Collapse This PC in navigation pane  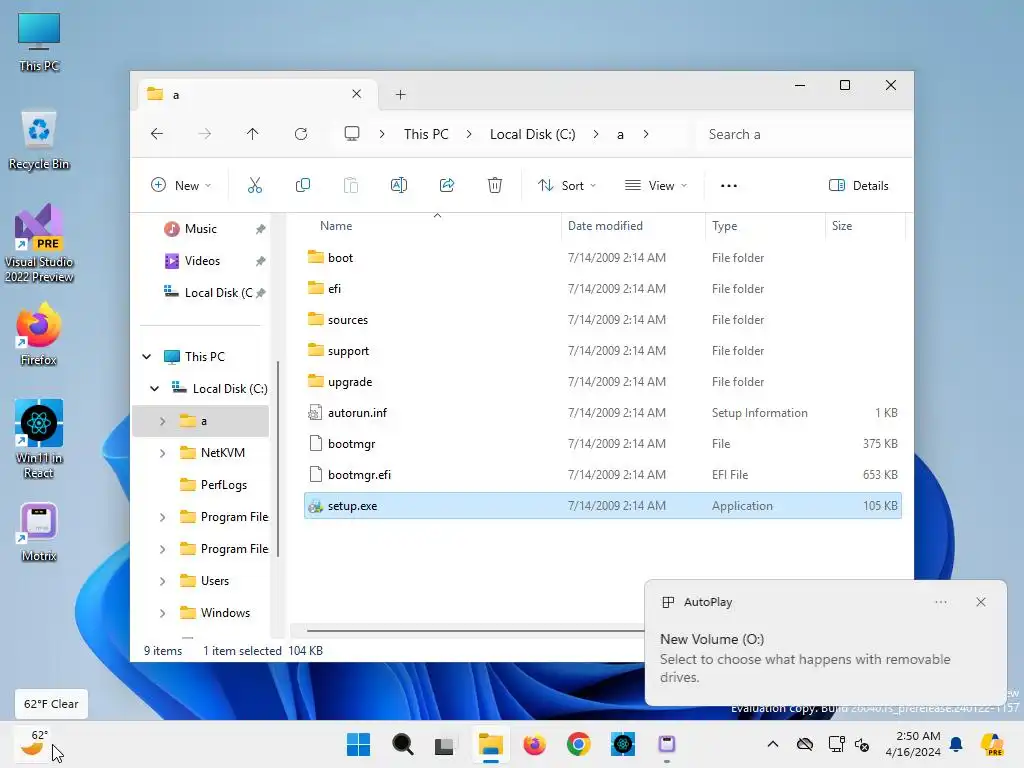pos(147,357)
